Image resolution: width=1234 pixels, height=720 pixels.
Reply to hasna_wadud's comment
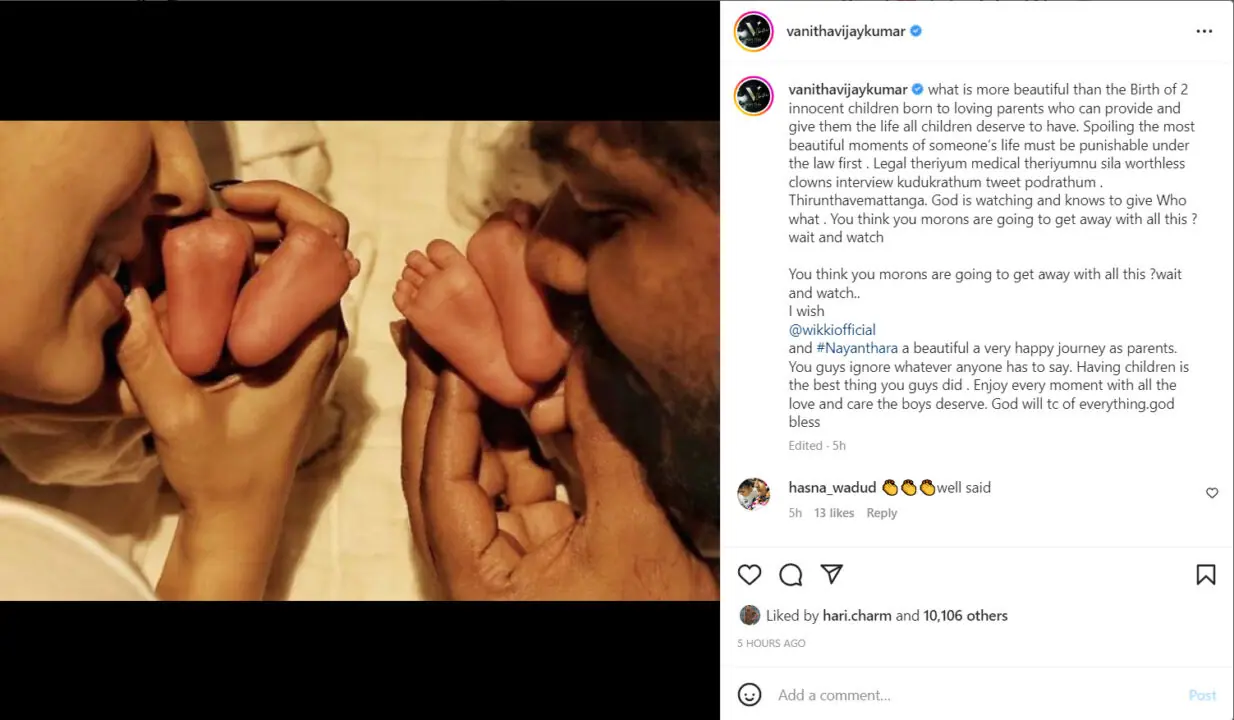coord(881,513)
